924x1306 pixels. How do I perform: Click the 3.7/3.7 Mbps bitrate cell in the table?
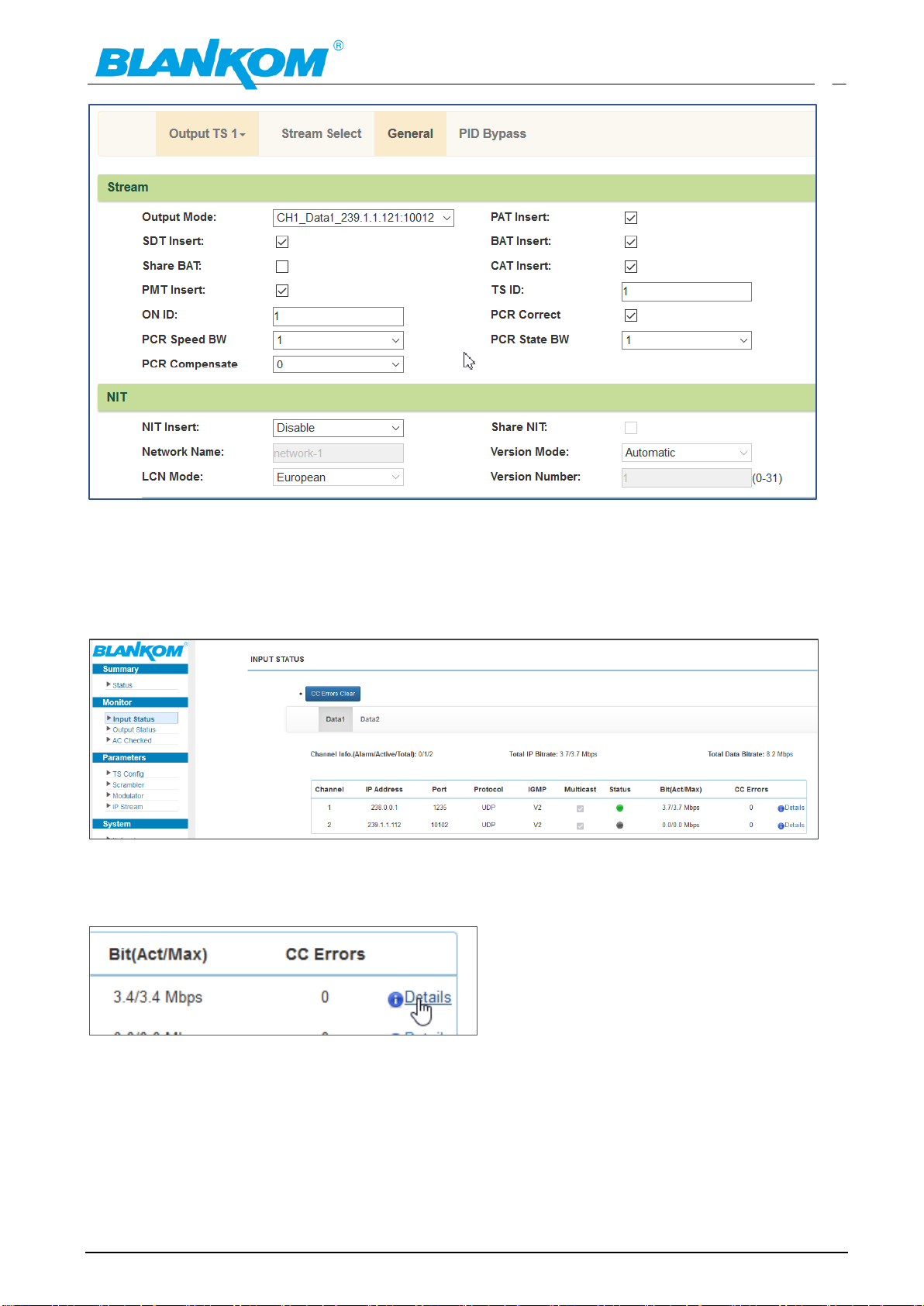(x=681, y=808)
